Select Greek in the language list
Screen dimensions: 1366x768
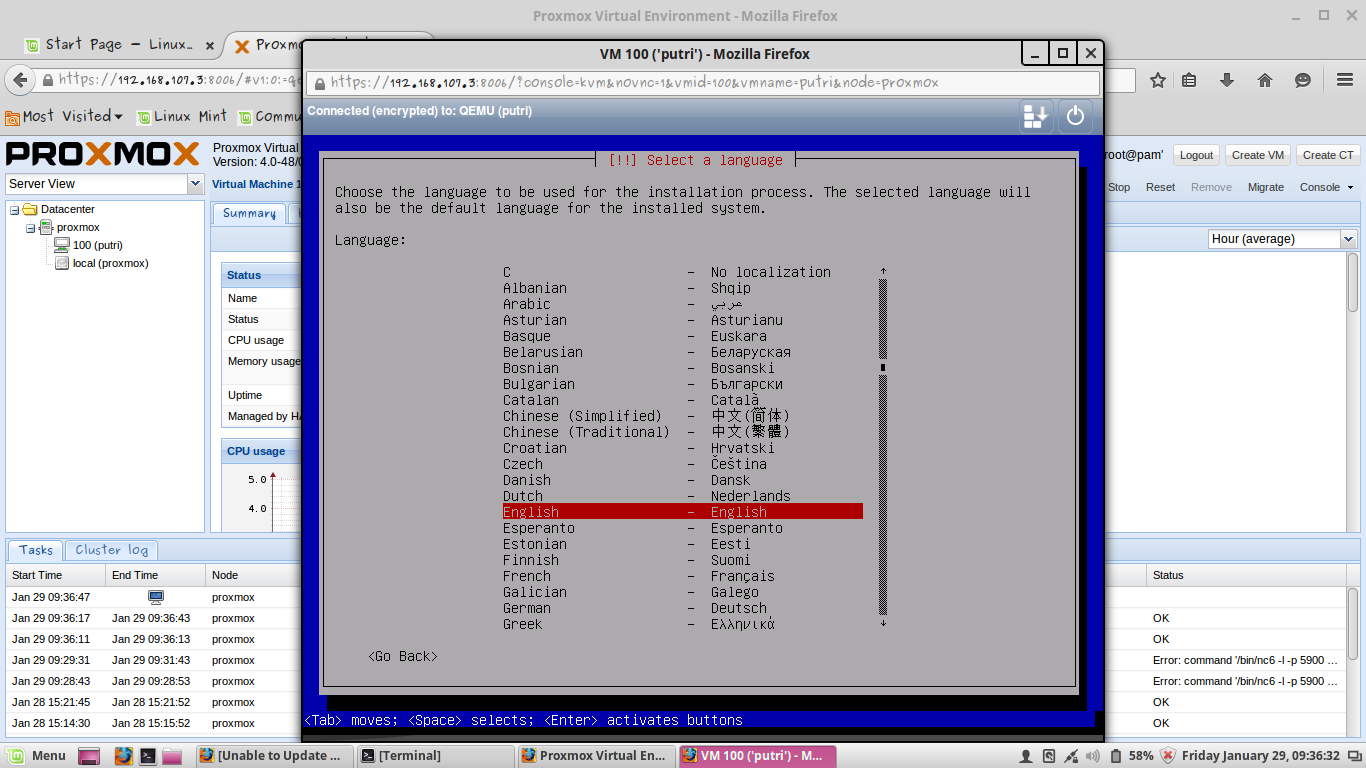[683, 624]
